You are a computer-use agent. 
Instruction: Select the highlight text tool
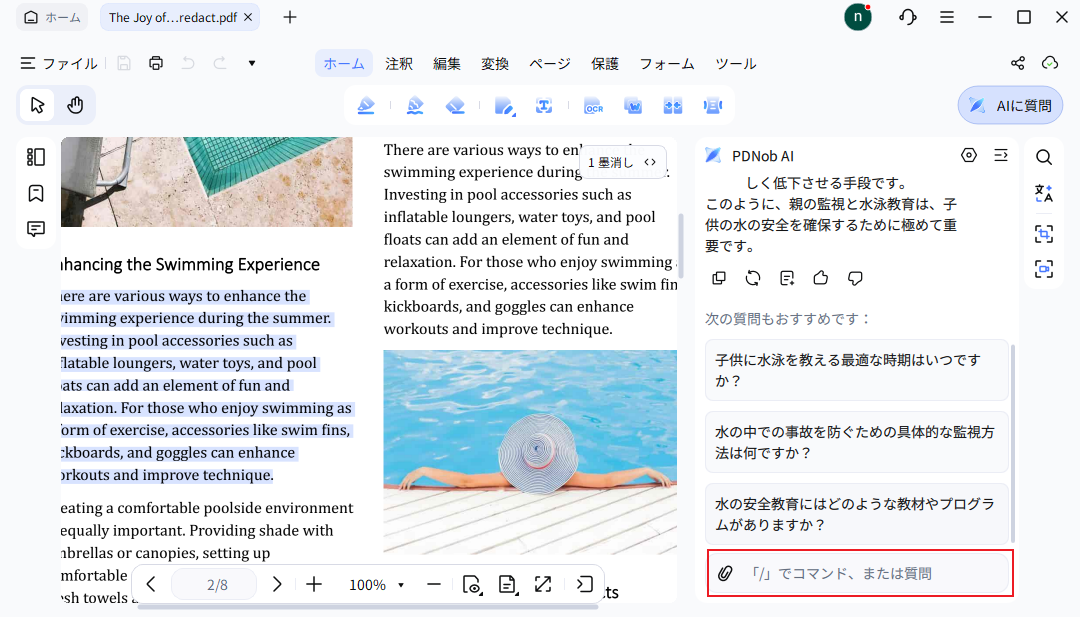[x=365, y=105]
